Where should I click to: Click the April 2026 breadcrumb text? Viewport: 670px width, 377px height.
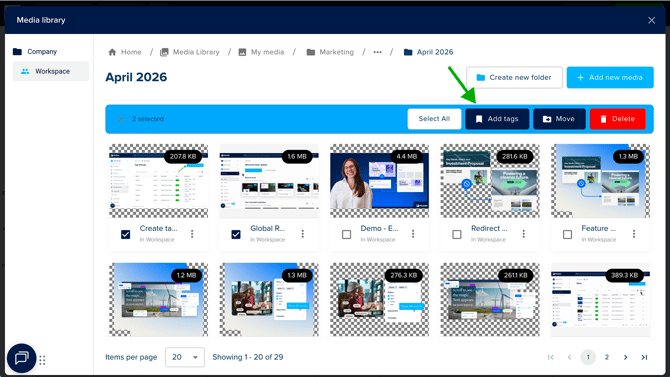435,52
